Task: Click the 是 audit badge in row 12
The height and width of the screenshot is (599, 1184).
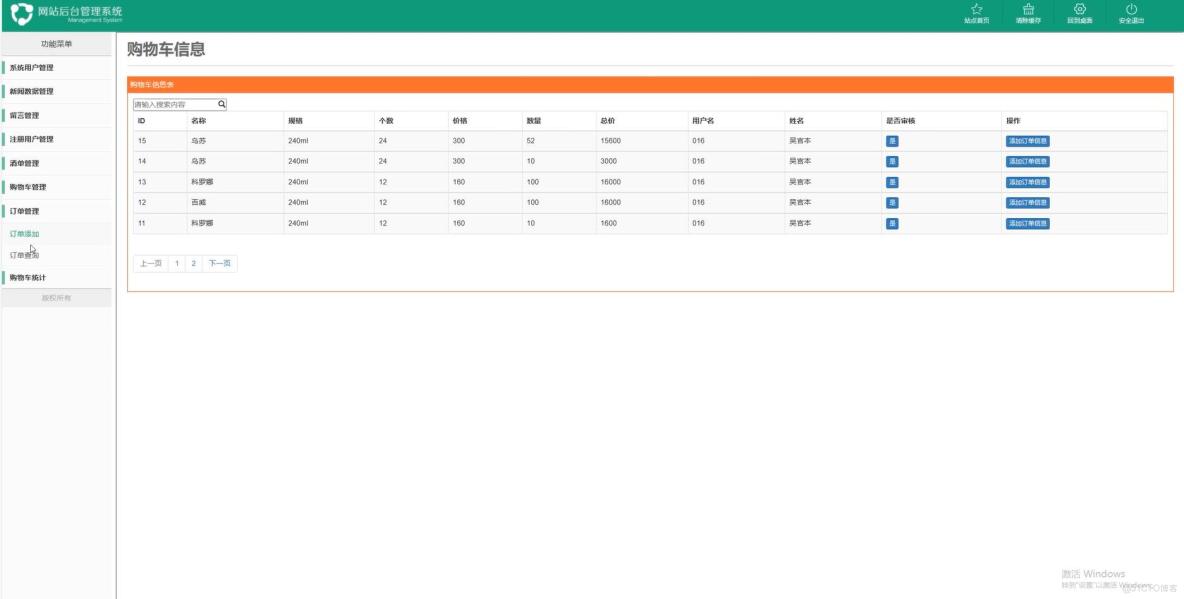Action: click(x=892, y=202)
